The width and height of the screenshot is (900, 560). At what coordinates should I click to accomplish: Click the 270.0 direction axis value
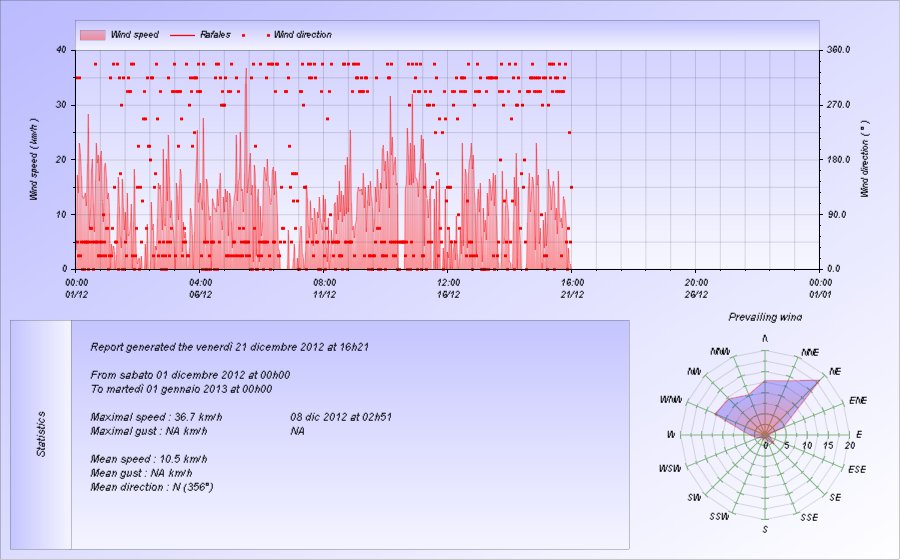pos(839,105)
